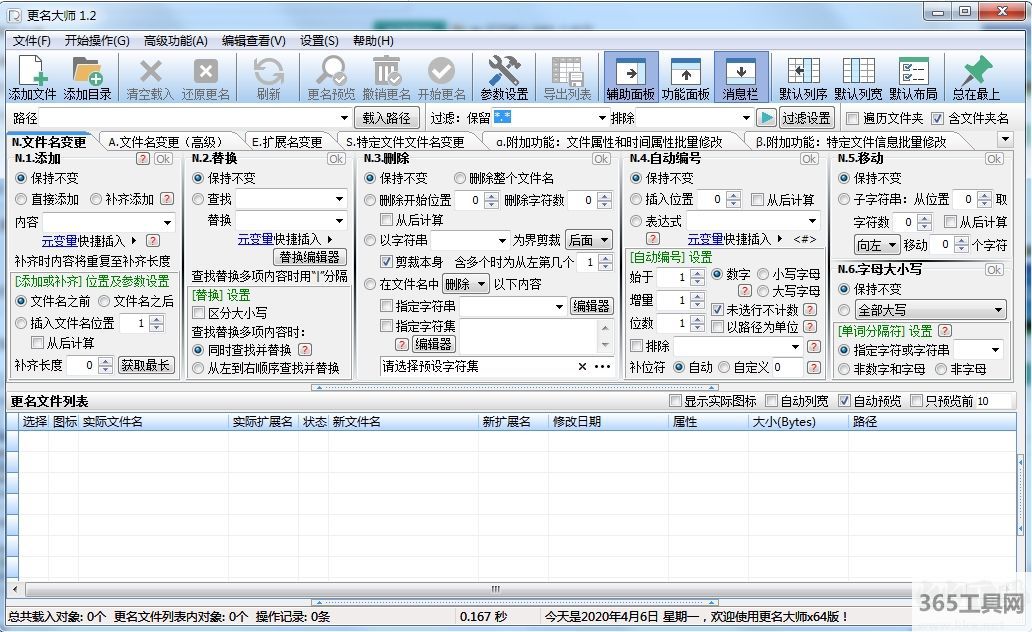
Task: Click the 默认布局 toolbar icon
Action: click(912, 72)
